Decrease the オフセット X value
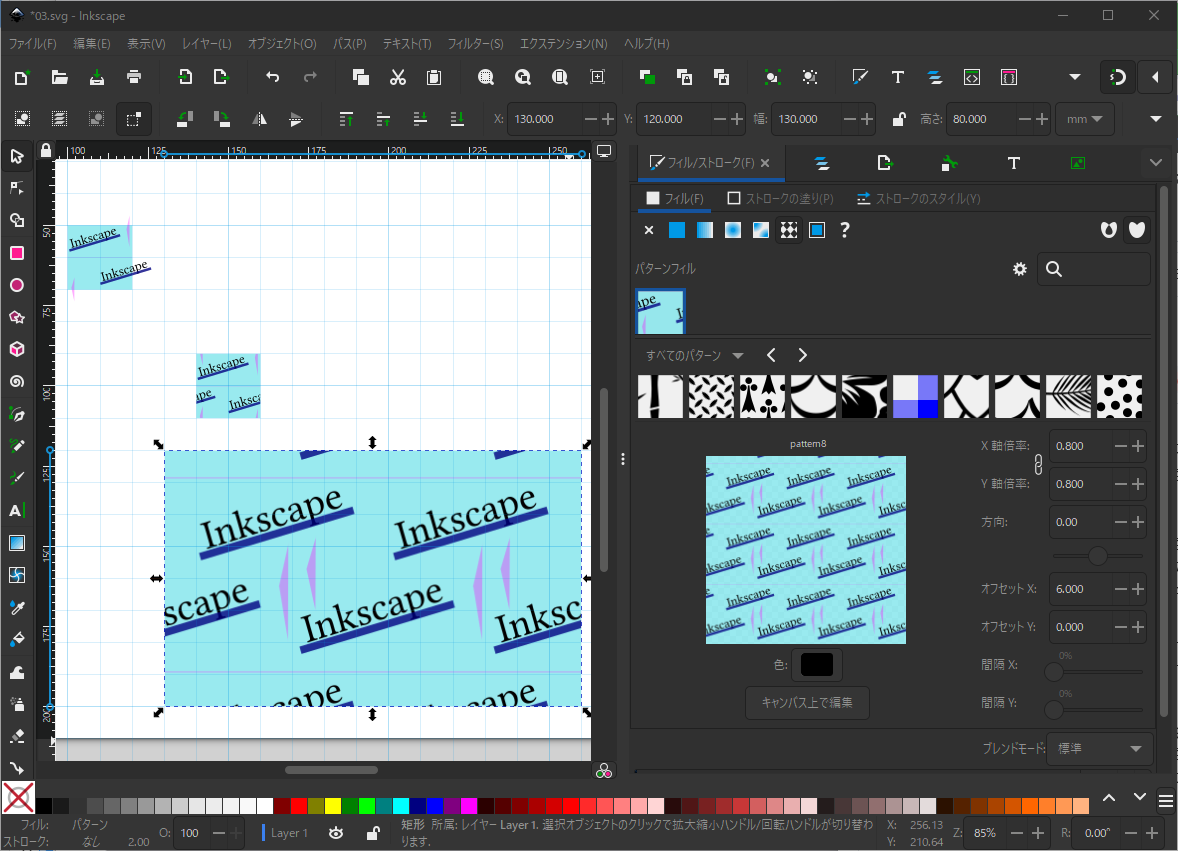This screenshot has width=1178, height=851. (1121, 589)
